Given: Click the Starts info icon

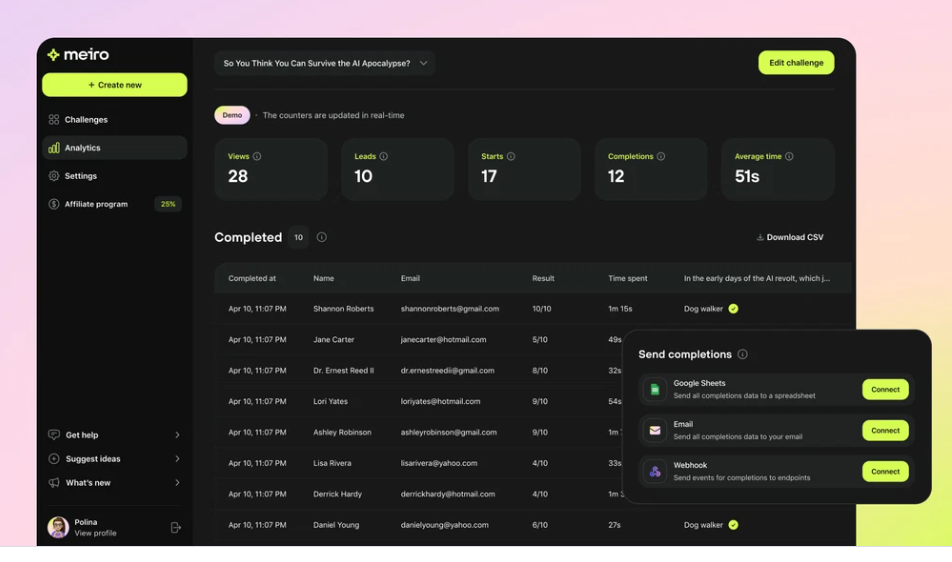Looking at the screenshot, I should point(511,157).
